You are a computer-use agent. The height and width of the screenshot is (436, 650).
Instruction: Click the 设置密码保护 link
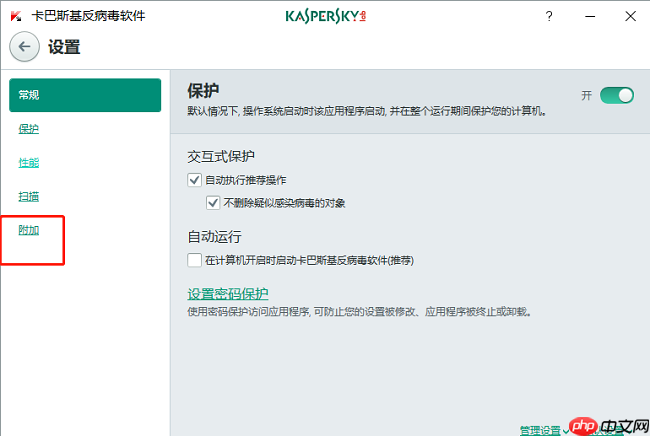pyautogui.click(x=228, y=294)
